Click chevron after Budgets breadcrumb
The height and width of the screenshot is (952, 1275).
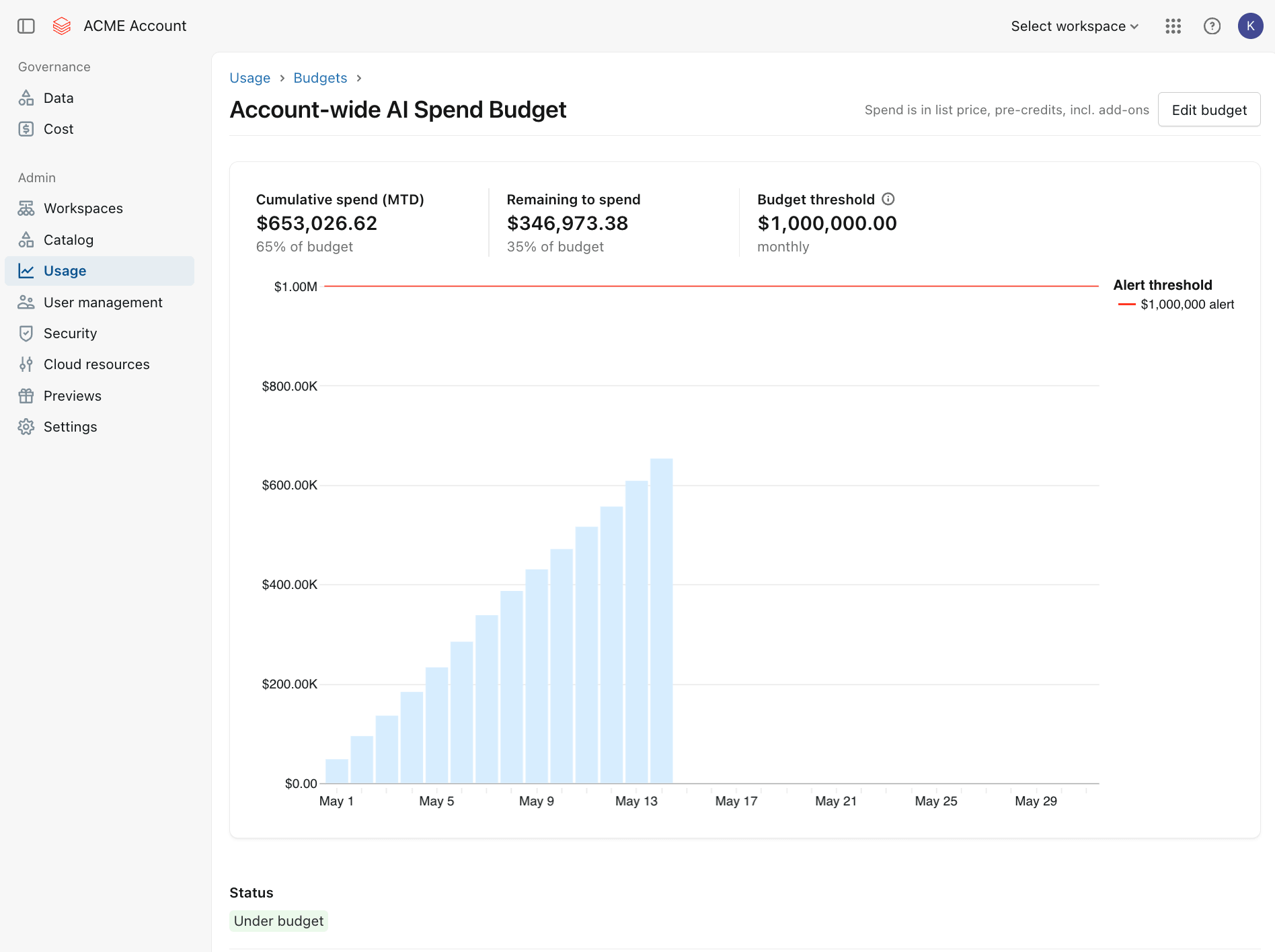tap(359, 78)
